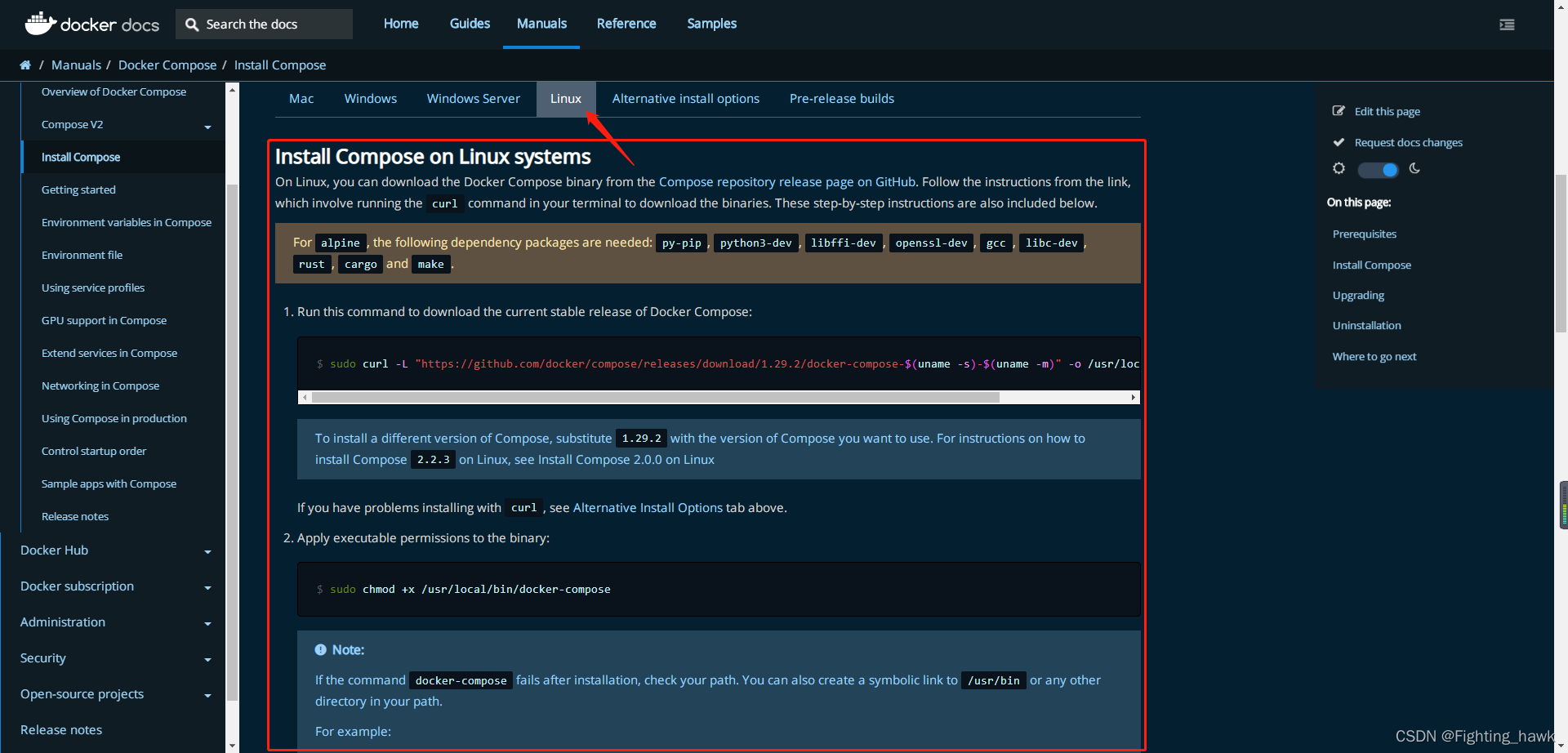This screenshot has height=753, width=1568.
Task: Open Environment file sidebar item
Action: [x=82, y=255]
